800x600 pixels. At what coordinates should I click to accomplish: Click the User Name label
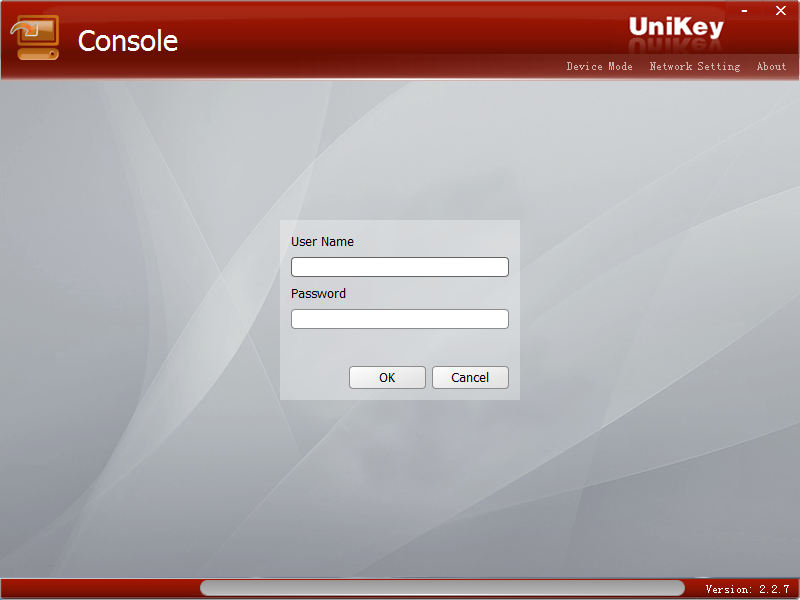[322, 241]
